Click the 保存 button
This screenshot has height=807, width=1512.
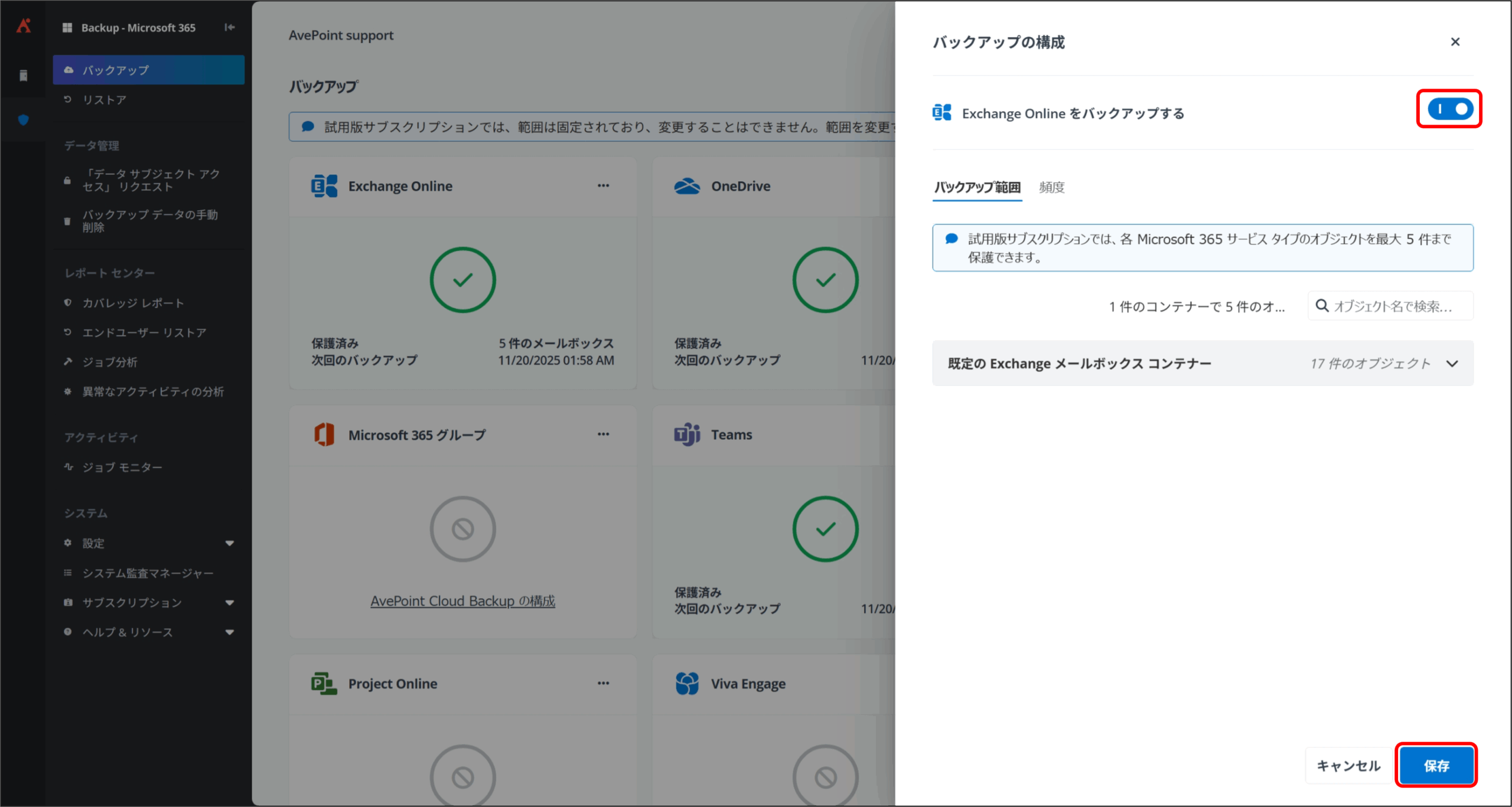(x=1436, y=766)
